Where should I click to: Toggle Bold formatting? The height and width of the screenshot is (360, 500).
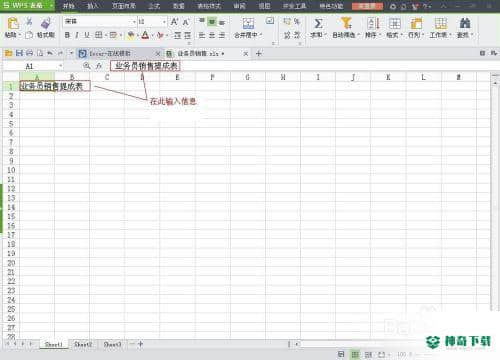(67, 35)
